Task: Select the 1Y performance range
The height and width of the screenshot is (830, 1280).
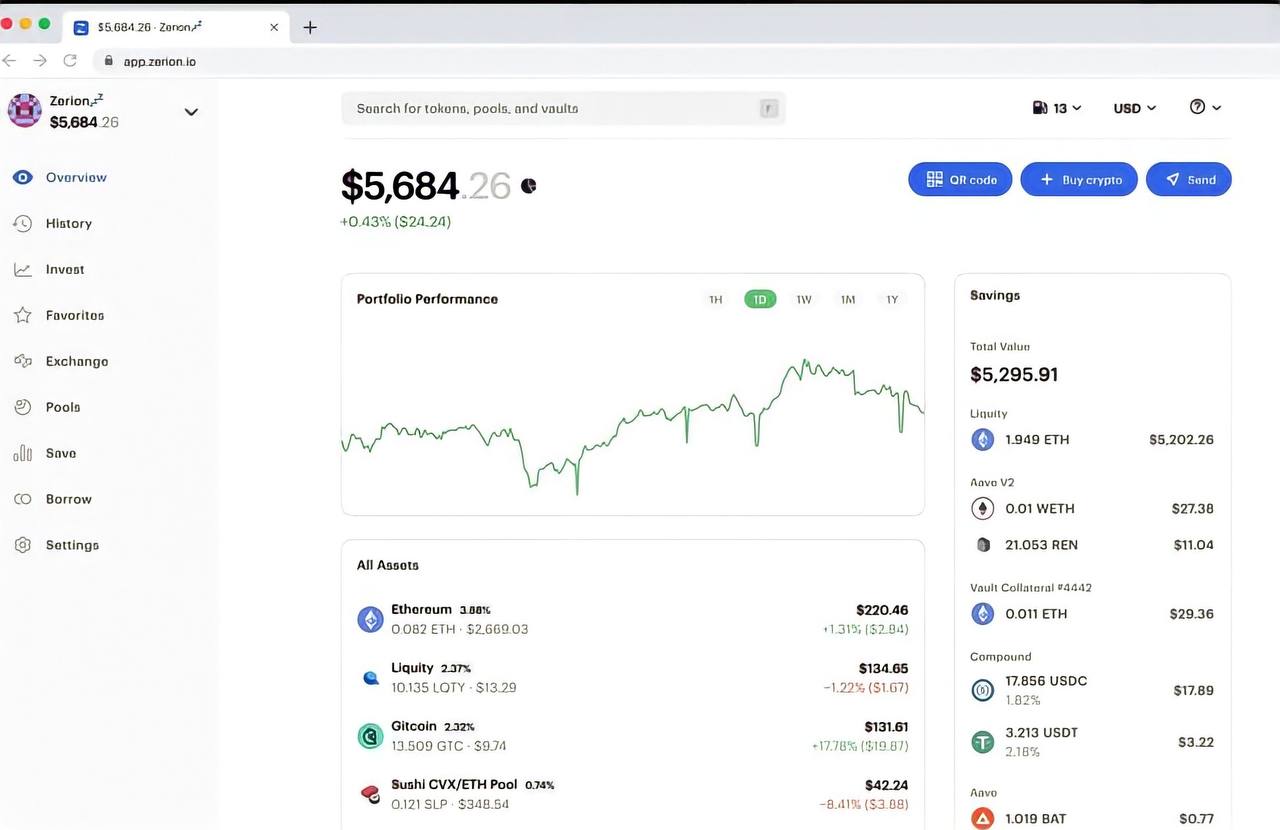Action: 892,300
